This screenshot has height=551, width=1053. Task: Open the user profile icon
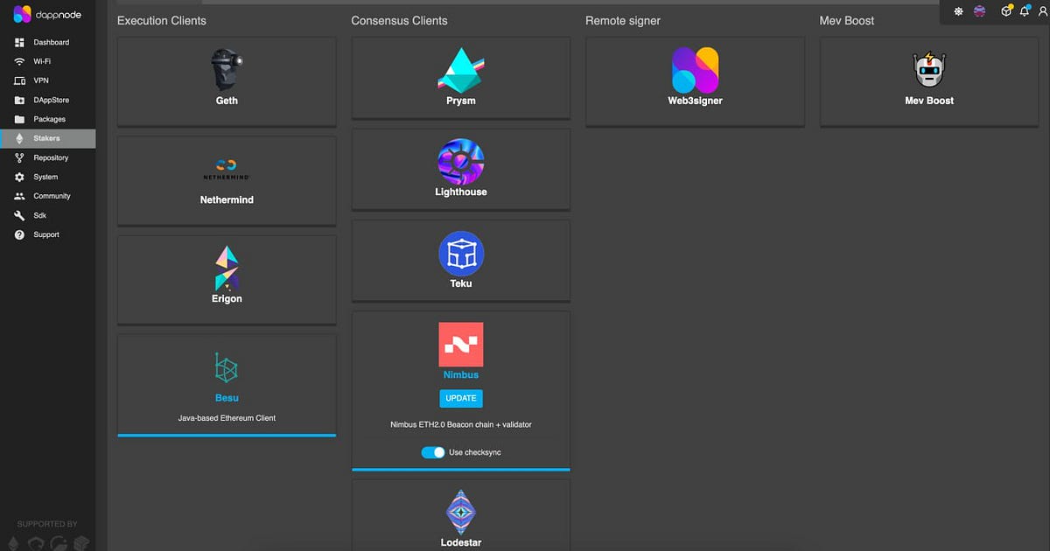click(1042, 12)
